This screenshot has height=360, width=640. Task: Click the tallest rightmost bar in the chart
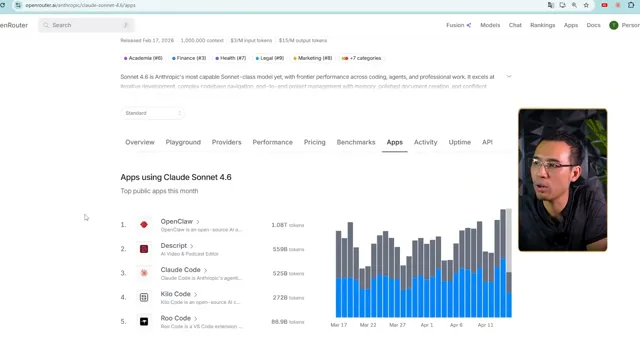[509, 263]
